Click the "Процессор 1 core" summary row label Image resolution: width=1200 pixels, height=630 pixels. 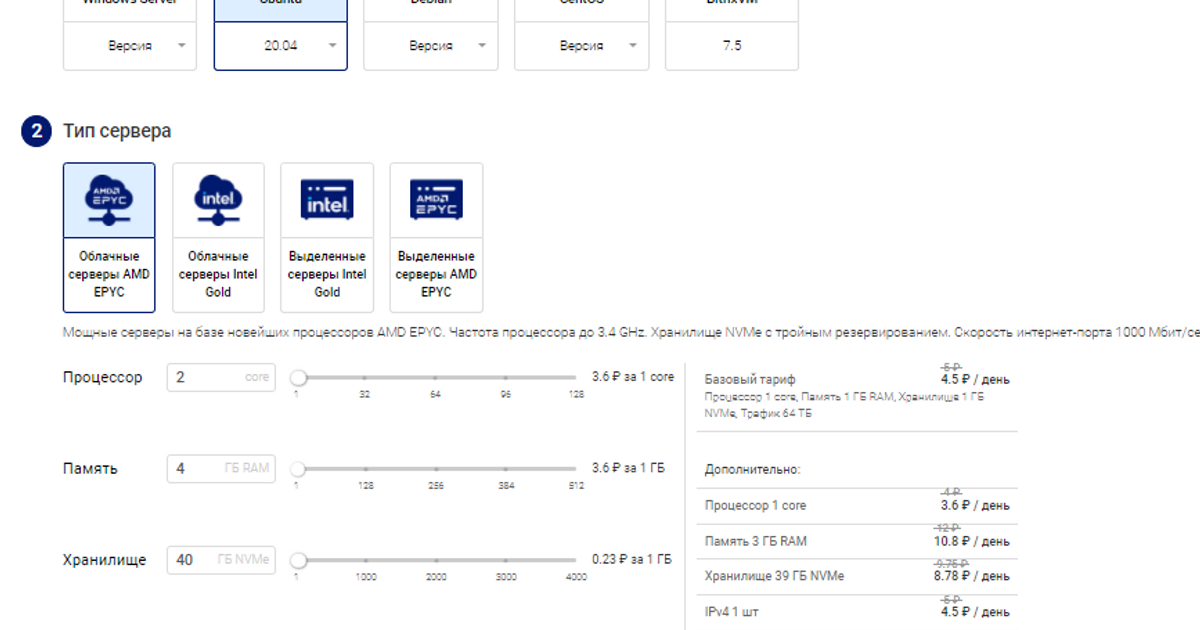point(755,506)
